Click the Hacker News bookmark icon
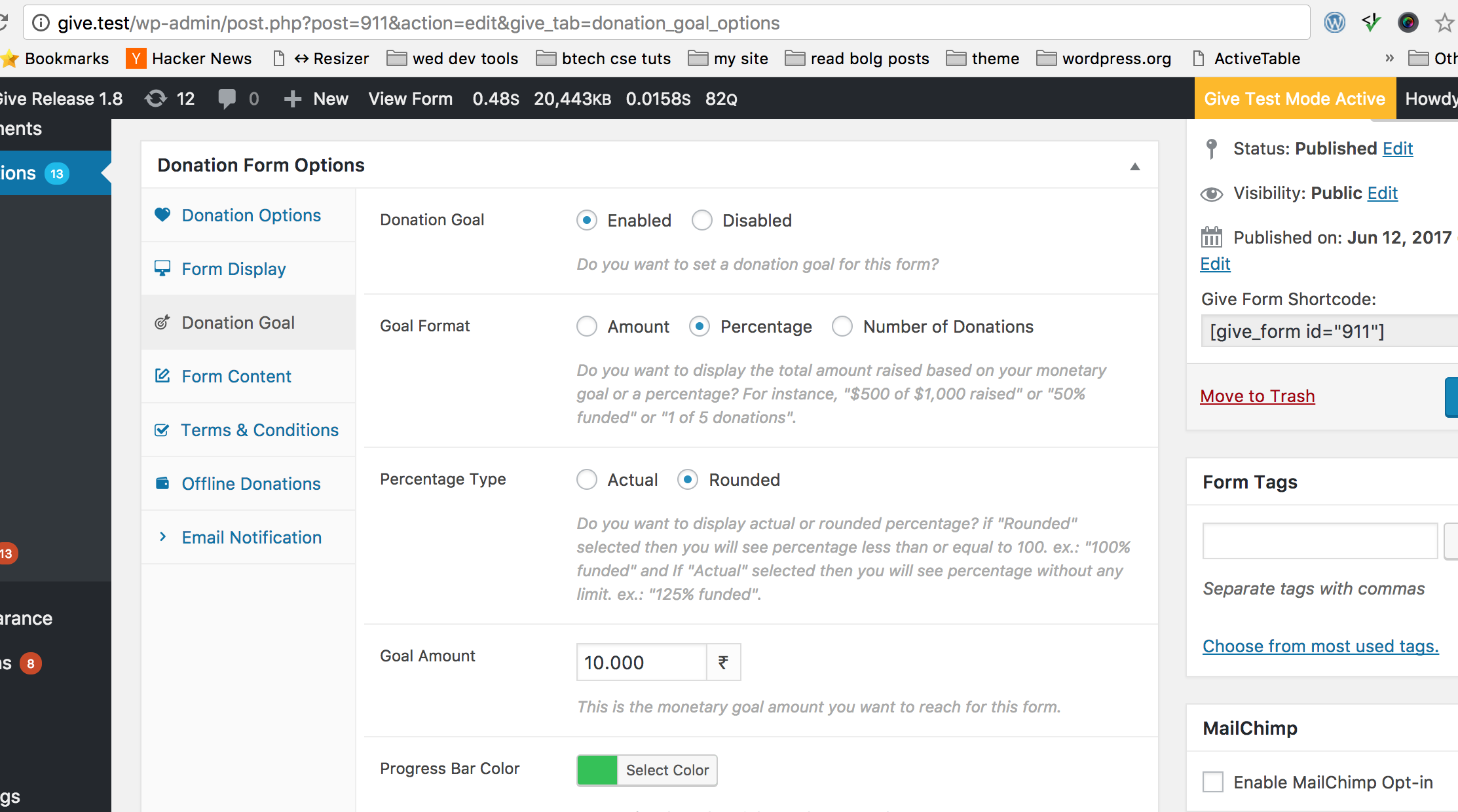 [x=136, y=58]
